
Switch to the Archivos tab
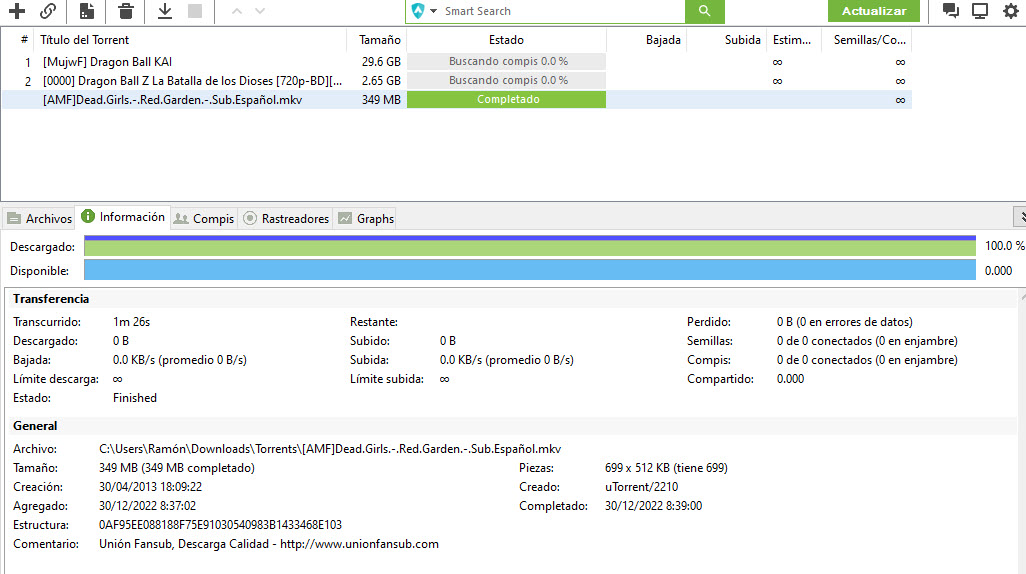pyautogui.click(x=39, y=219)
